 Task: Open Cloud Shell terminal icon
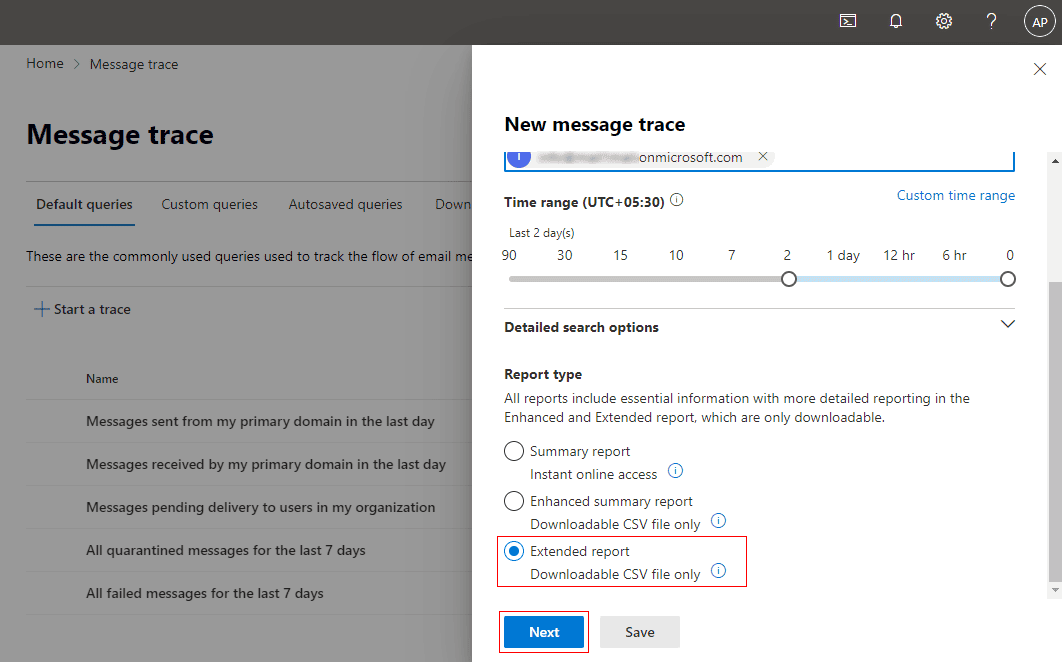(848, 21)
